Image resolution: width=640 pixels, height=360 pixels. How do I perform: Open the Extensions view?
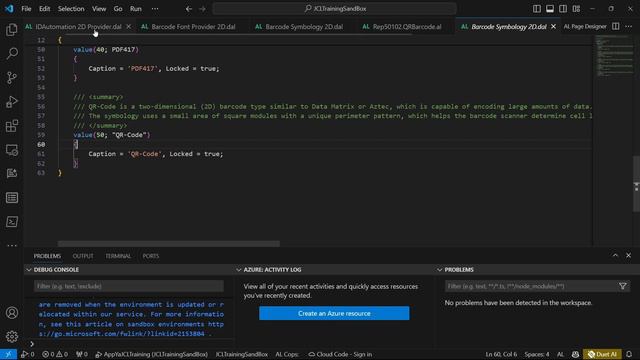[x=12, y=126]
